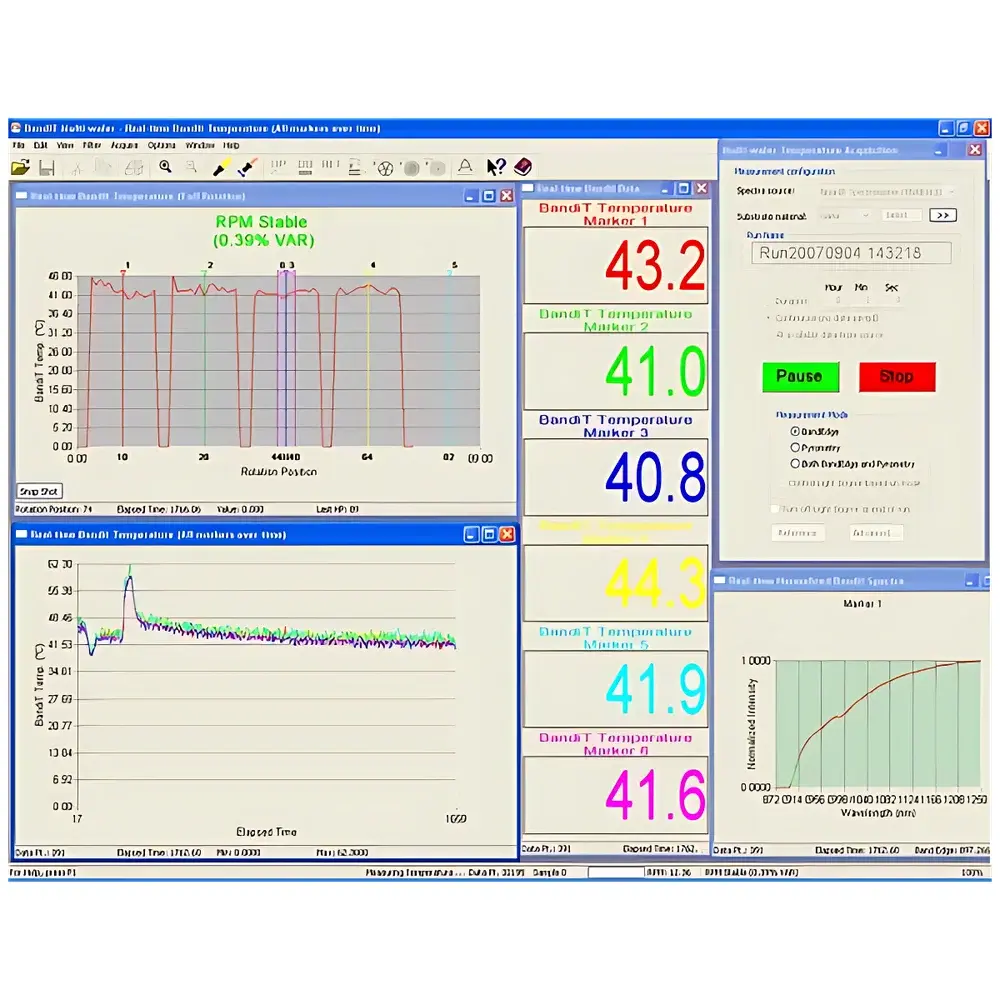The image size is (1000, 1000).
Task: Click green marker 2 line in rotation chart
Action: [x=204, y=358]
